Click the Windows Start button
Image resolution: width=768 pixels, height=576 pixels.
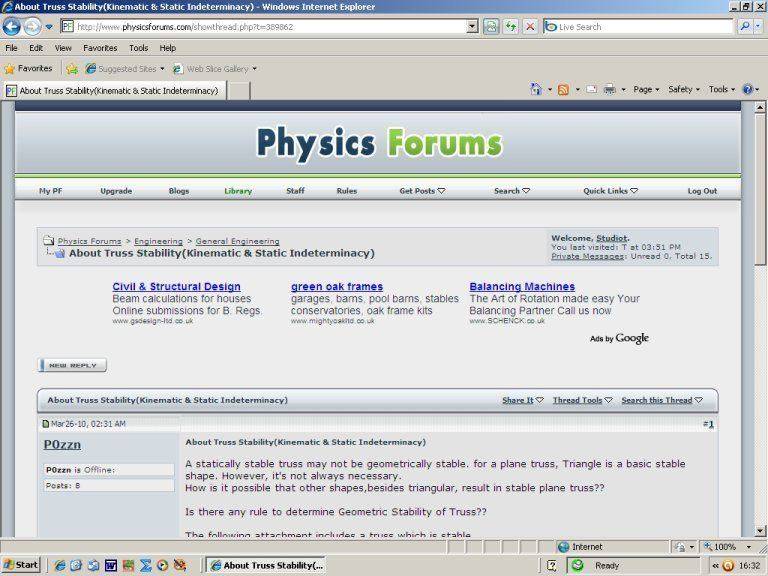21,565
